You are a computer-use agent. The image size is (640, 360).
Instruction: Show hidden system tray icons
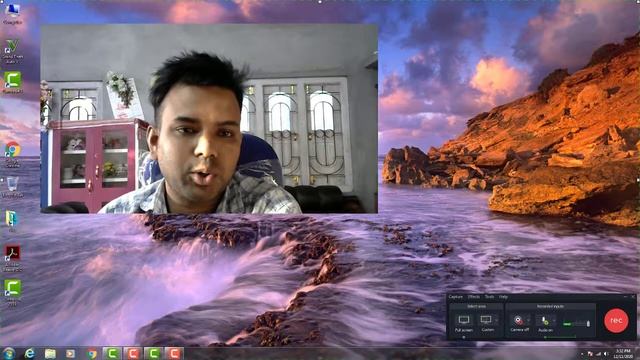pos(582,354)
